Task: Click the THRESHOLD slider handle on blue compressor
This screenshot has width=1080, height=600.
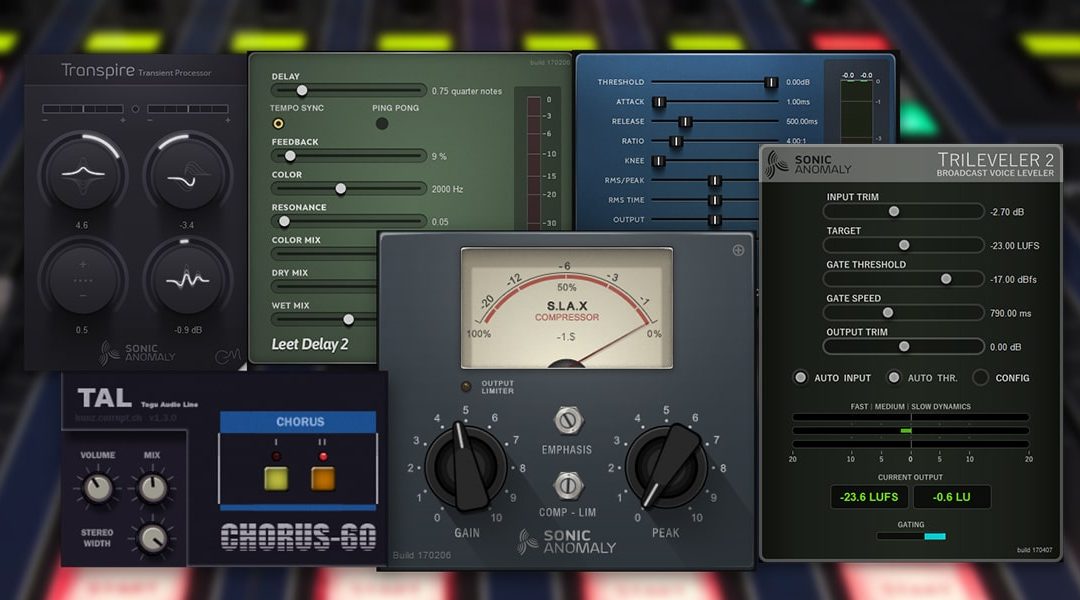Action: click(770, 82)
